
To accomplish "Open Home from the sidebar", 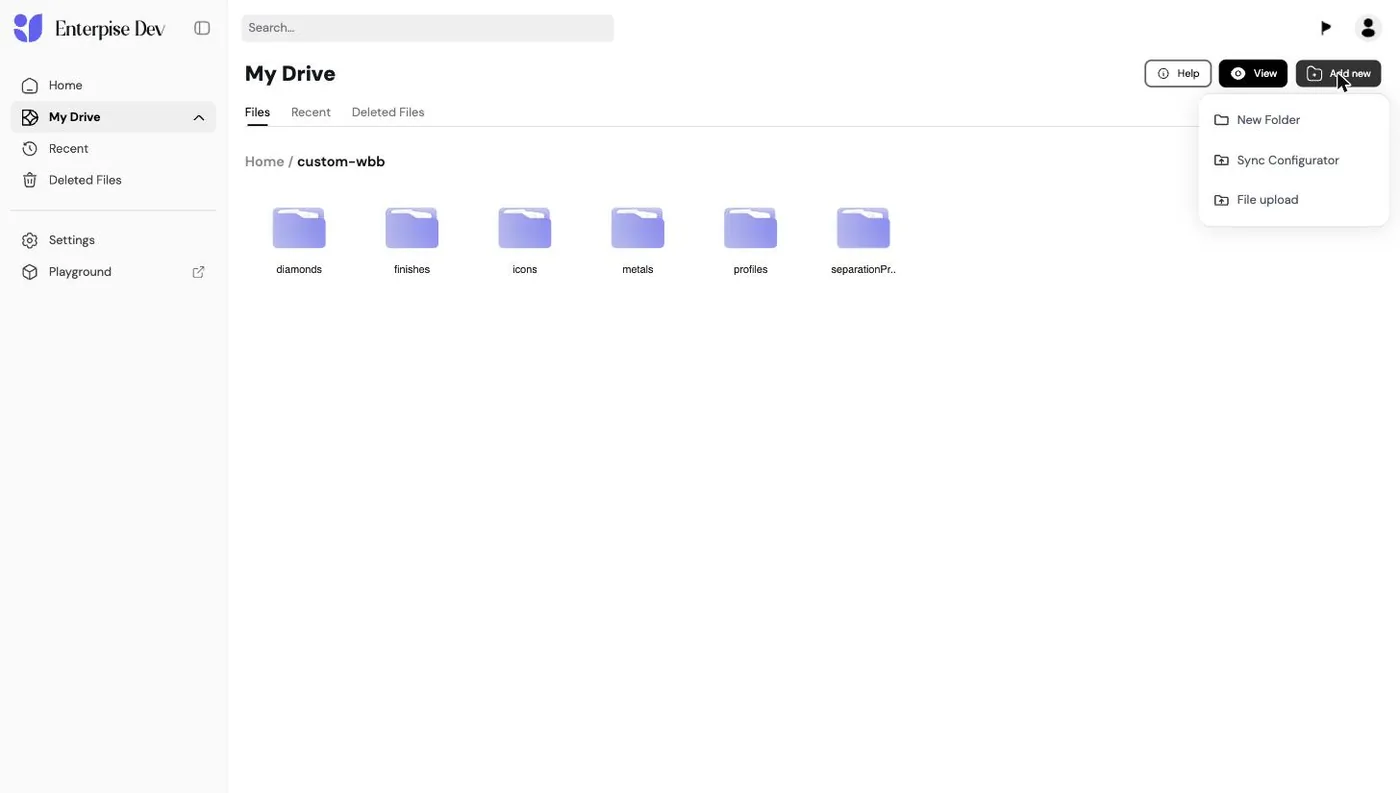I will pos(113,86).
